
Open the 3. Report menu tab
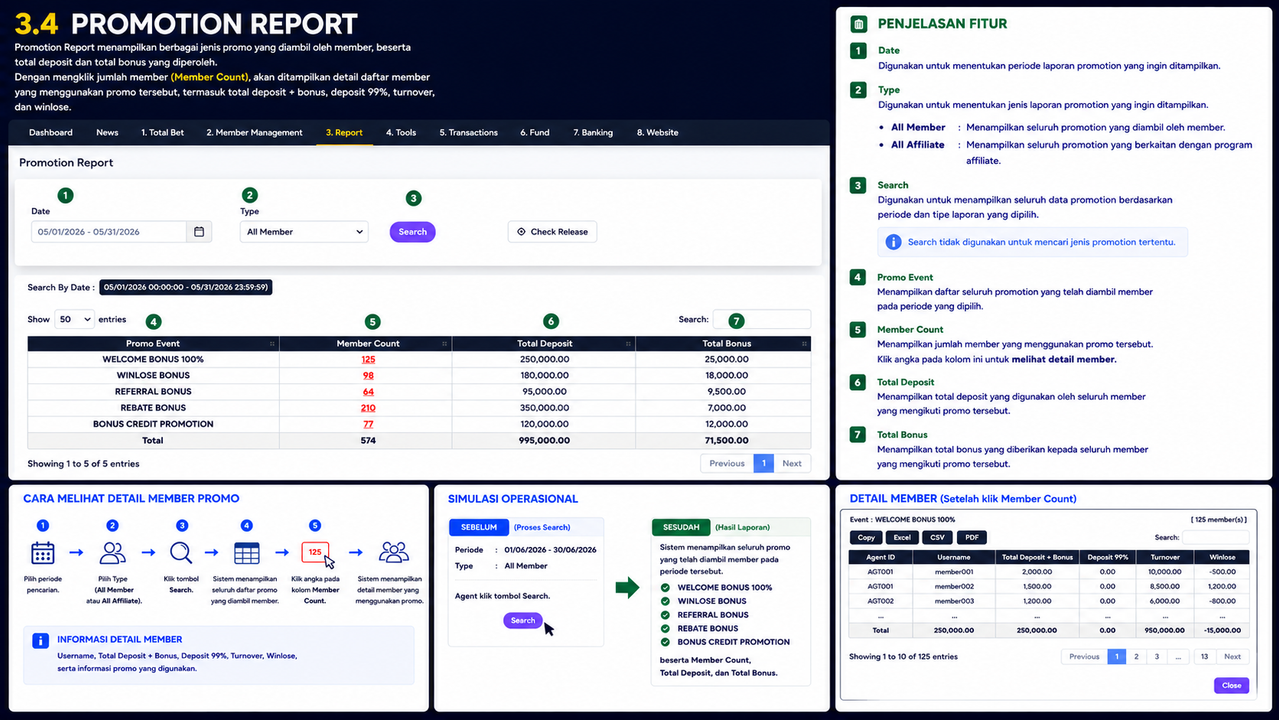344,132
